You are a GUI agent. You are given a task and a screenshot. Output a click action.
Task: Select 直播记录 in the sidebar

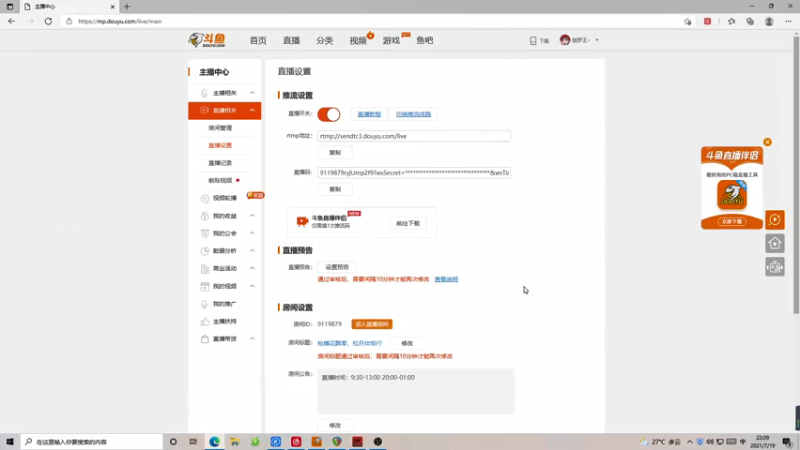click(220, 163)
